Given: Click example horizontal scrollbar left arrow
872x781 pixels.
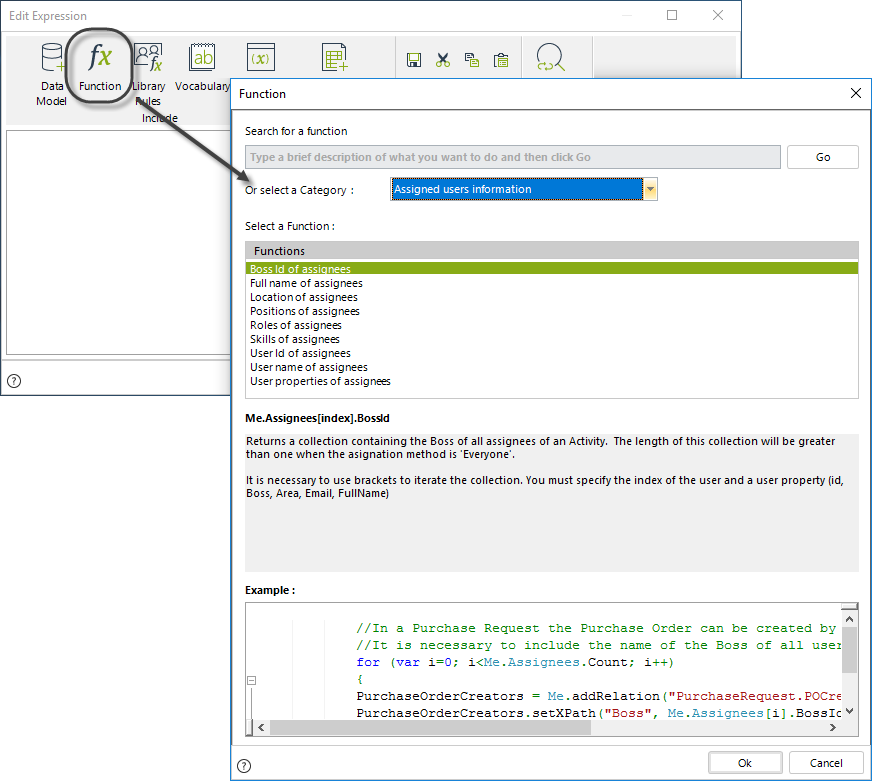Looking at the screenshot, I should coord(261,728).
